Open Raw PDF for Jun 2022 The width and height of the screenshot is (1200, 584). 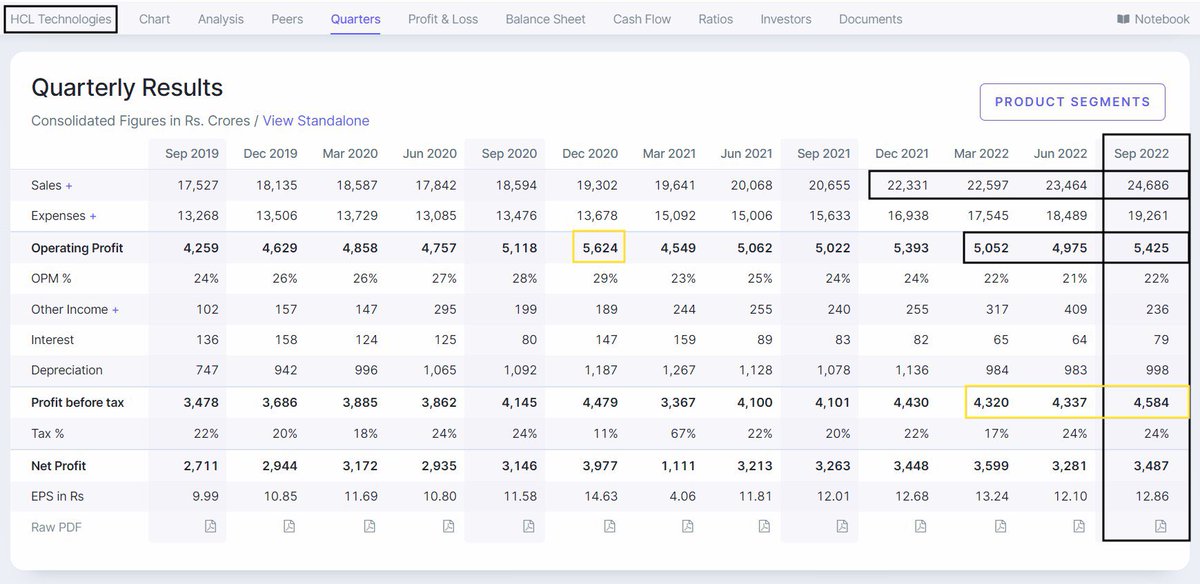1079,526
